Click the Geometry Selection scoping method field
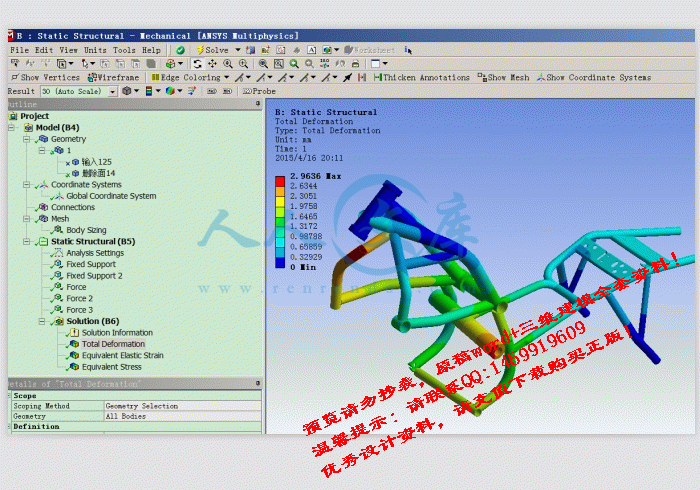This screenshot has width=700, height=490. [x=183, y=406]
